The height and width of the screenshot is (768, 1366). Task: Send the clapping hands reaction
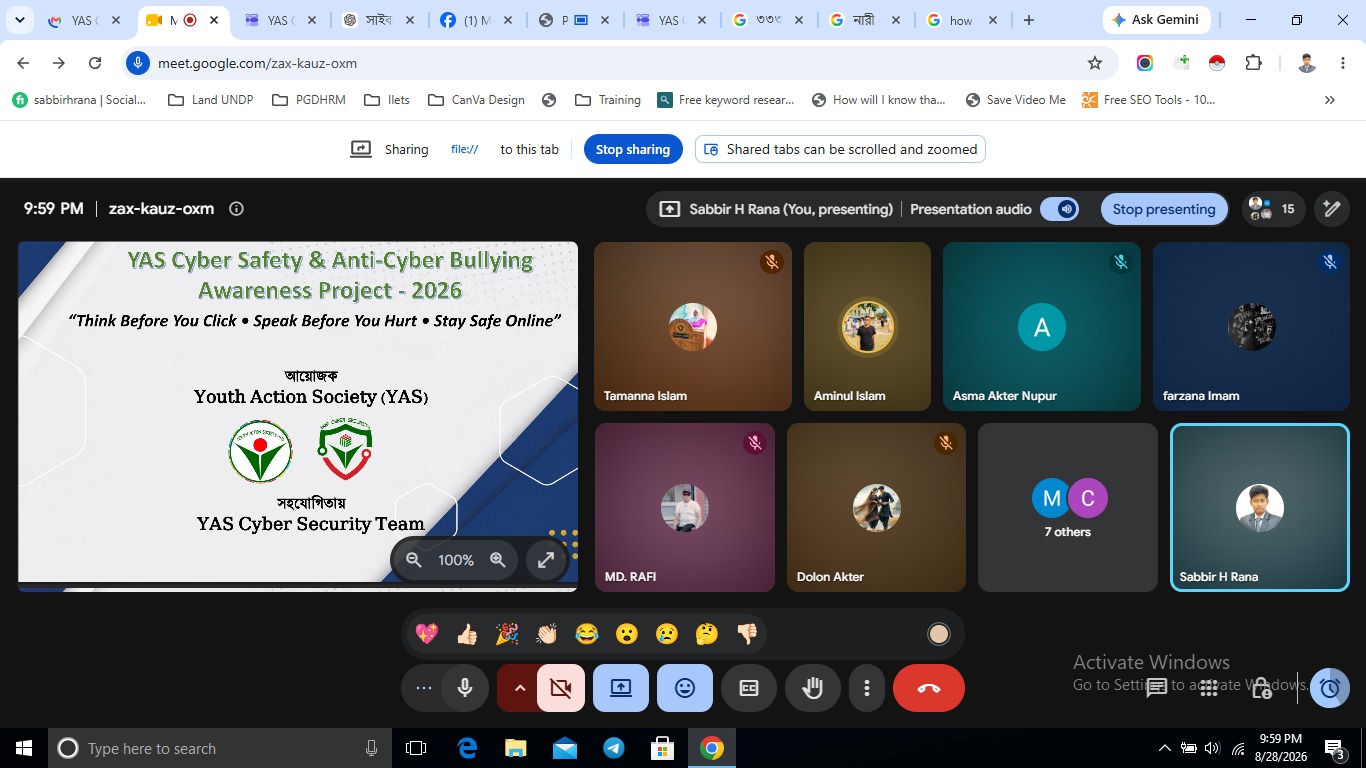(547, 634)
